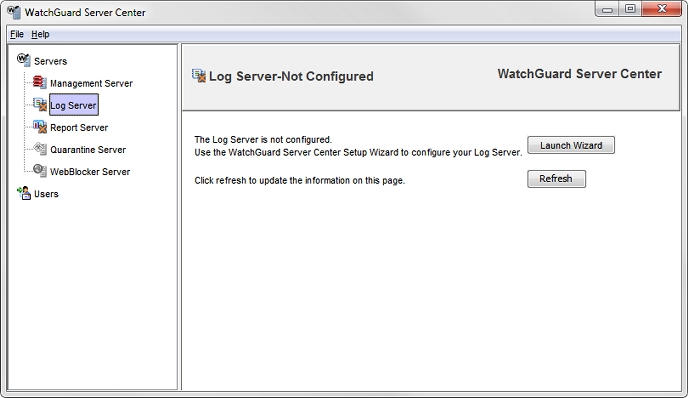Click the 'WatchGuard Server Center' header label

coord(580,74)
